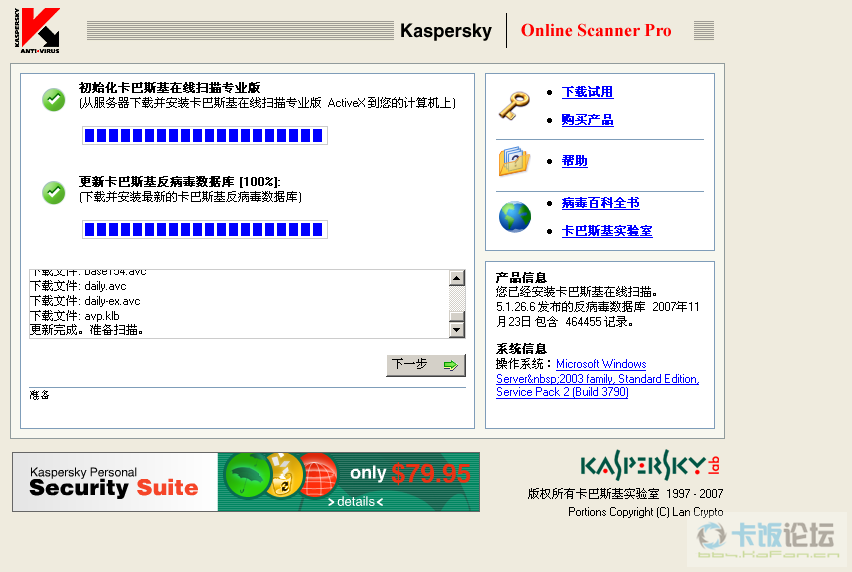This screenshot has height=572, width=852.
Task: Click the 下一步 button
Action: click(x=426, y=365)
